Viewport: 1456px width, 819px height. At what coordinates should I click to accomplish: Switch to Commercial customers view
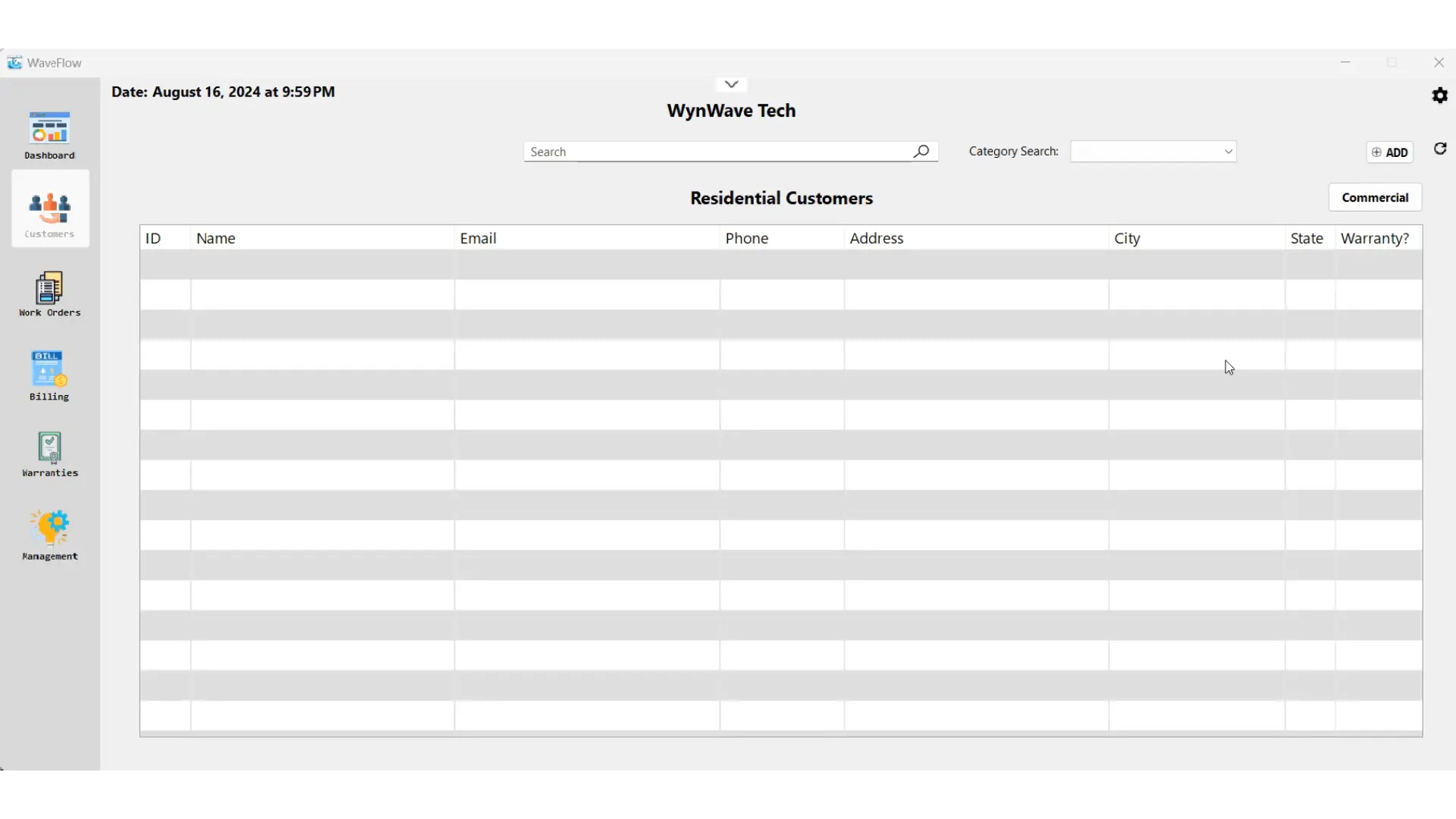pos(1375,197)
